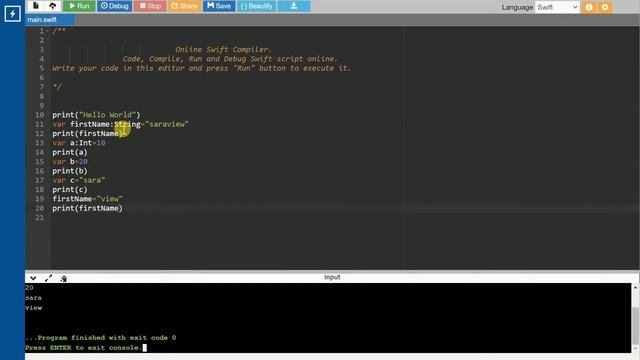Click print(firstName) on line 12
This screenshot has height=360, width=640.
pyautogui.click(x=87, y=133)
